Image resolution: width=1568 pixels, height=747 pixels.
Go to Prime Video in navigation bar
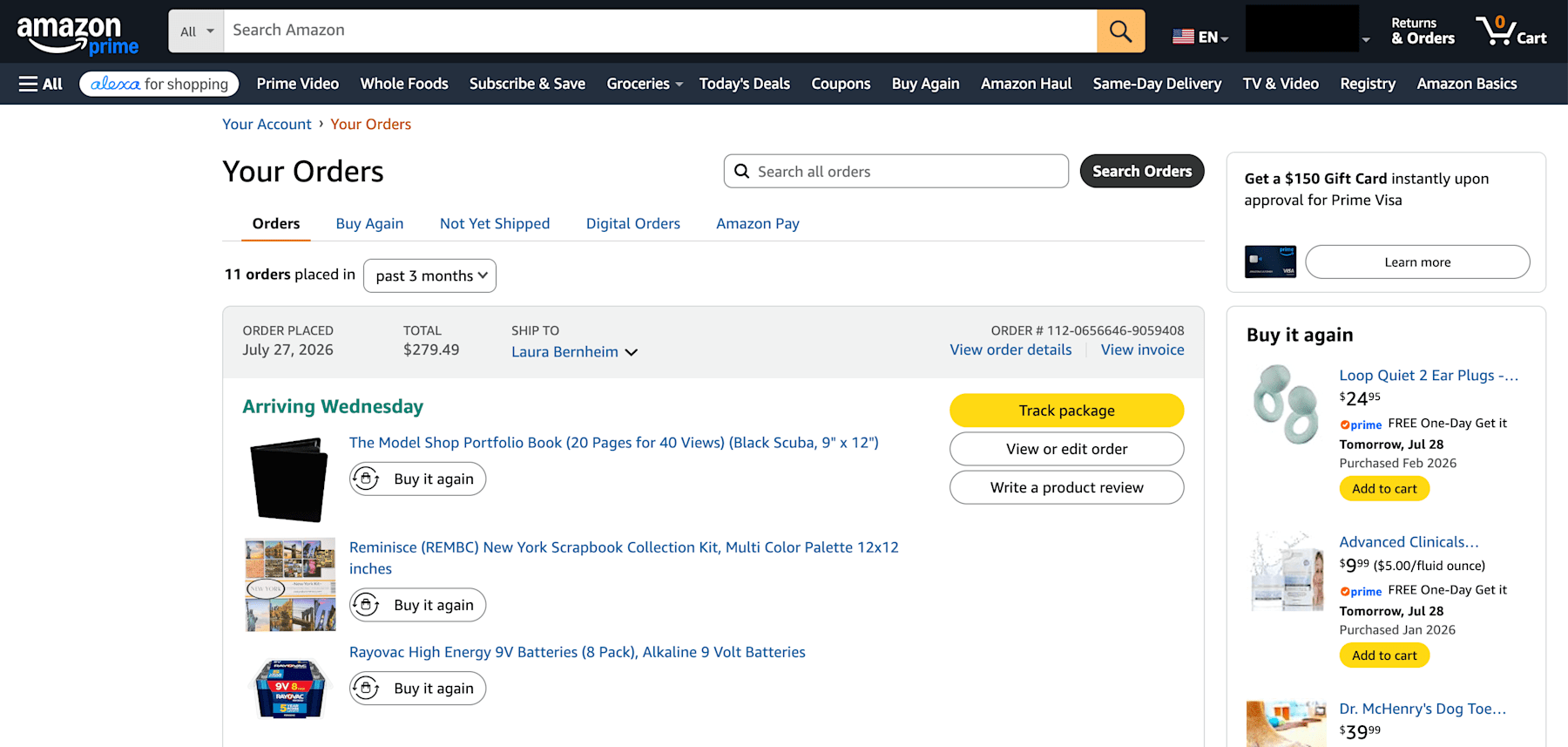click(x=298, y=84)
